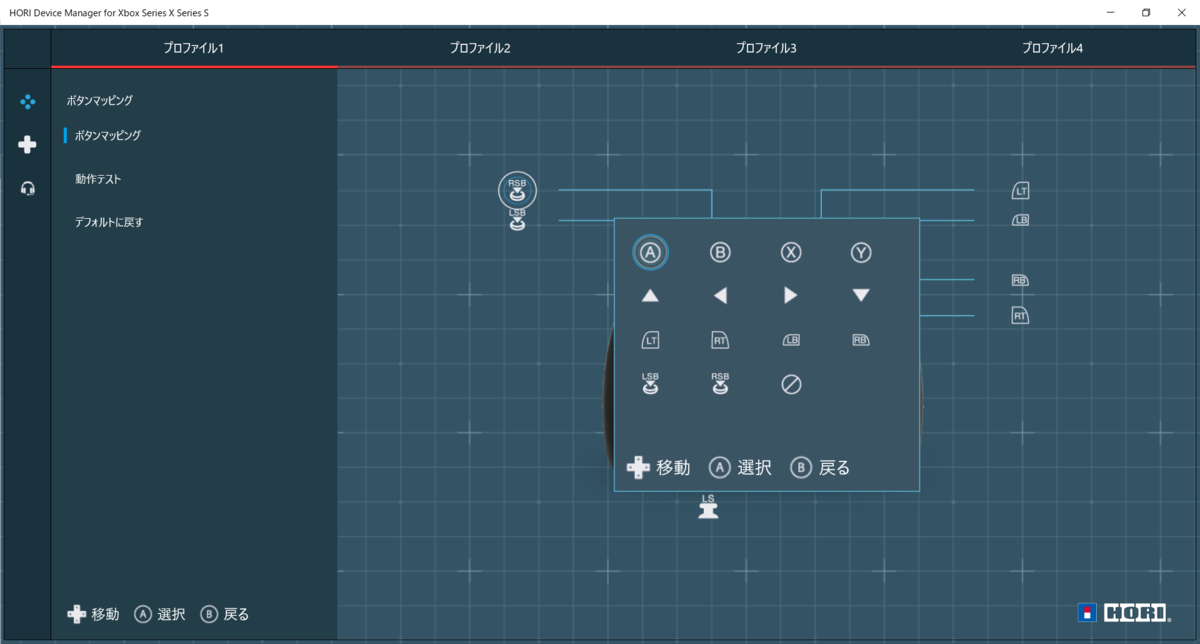Click the window title bar text
The image size is (1200, 644).
pyautogui.click(x=108, y=12)
